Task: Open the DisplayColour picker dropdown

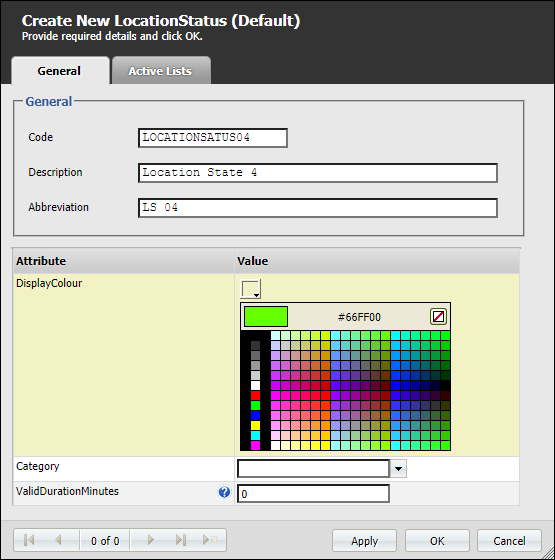Action: tap(250, 289)
